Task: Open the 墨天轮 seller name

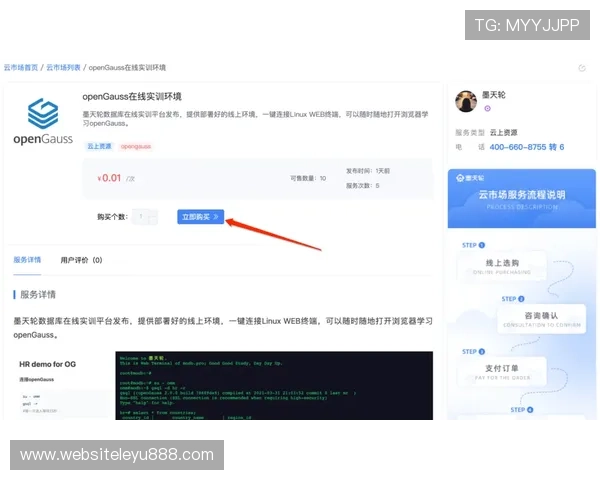Action: point(494,95)
